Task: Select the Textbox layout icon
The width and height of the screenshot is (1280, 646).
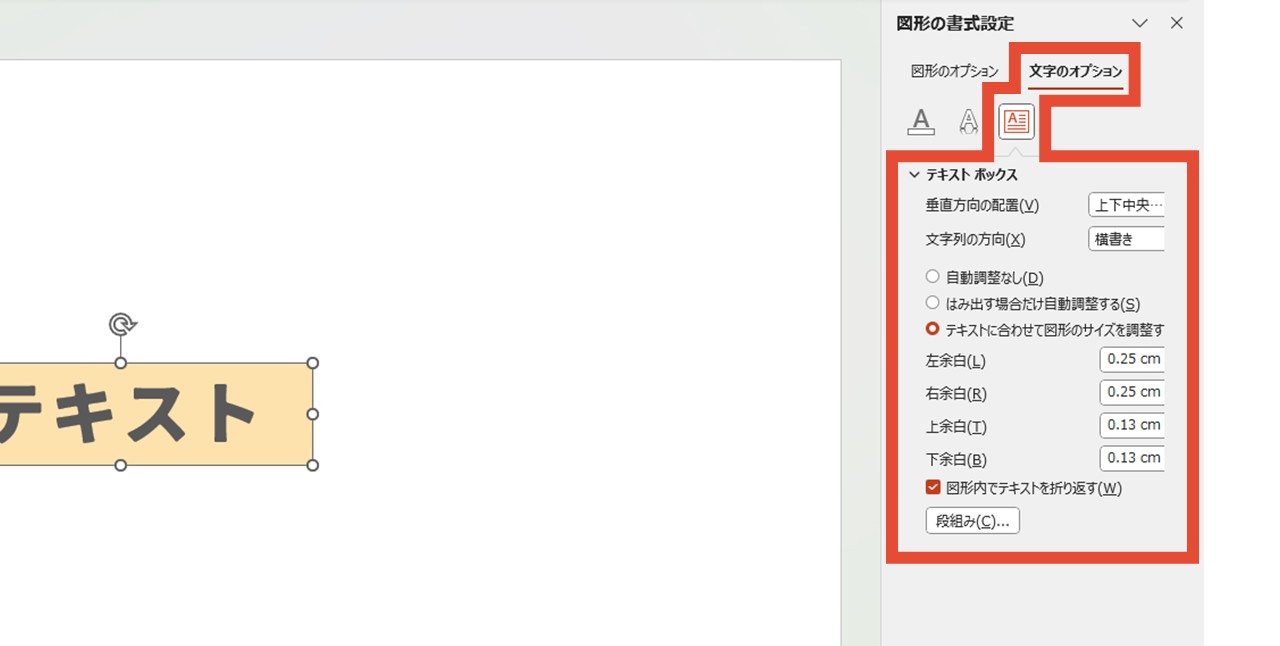Action: [1015, 120]
